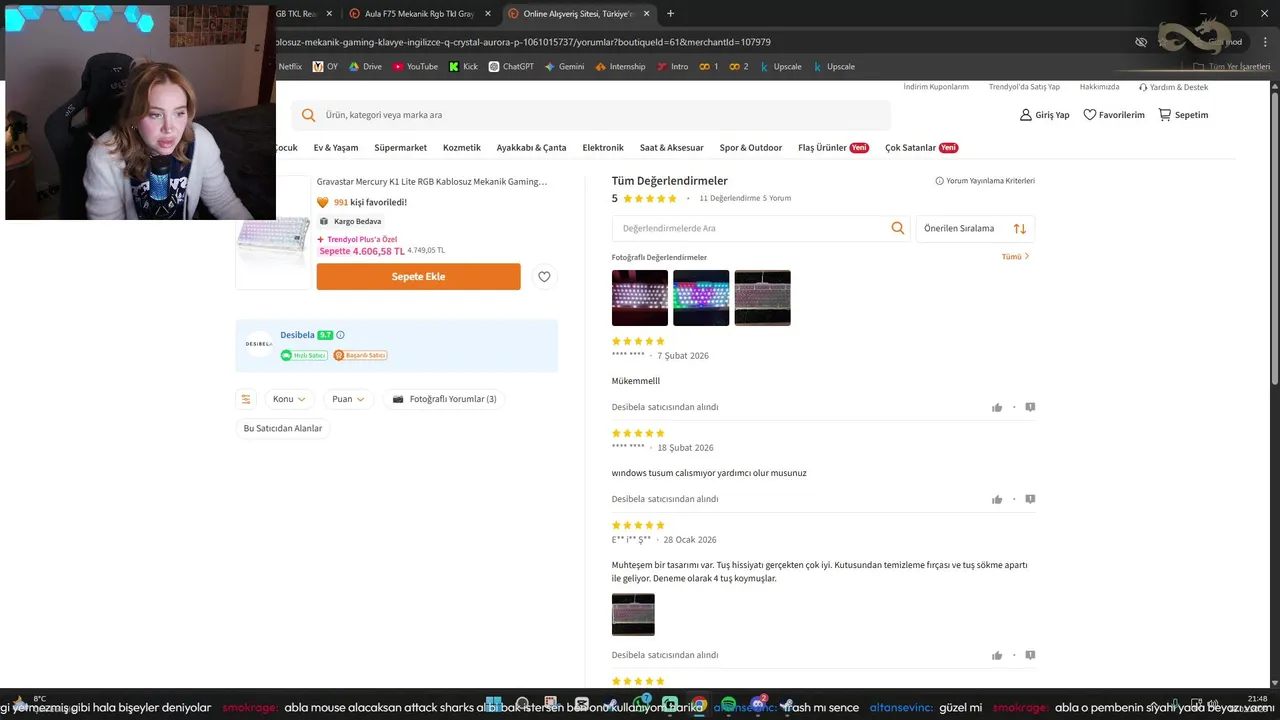Open Gemini bookmark
The image size is (1280, 720).
[564, 67]
